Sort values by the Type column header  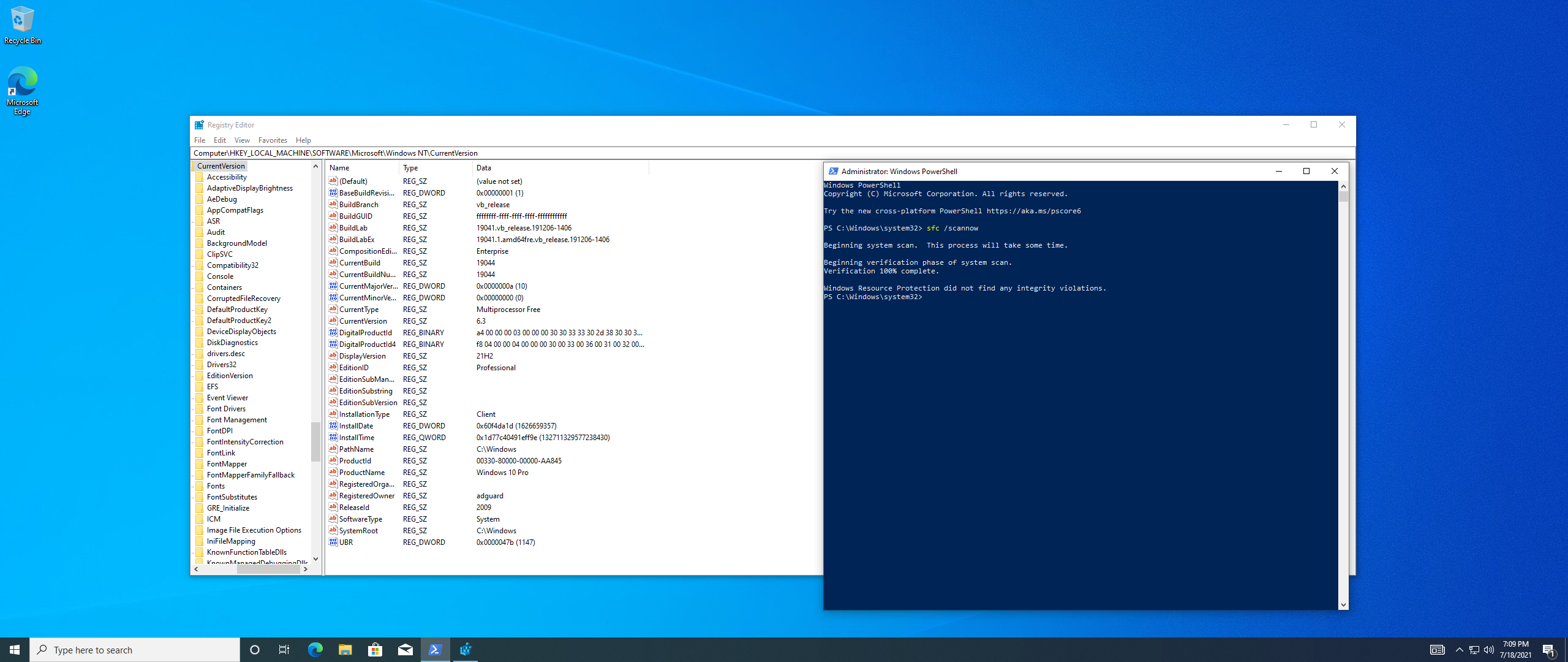tap(436, 168)
